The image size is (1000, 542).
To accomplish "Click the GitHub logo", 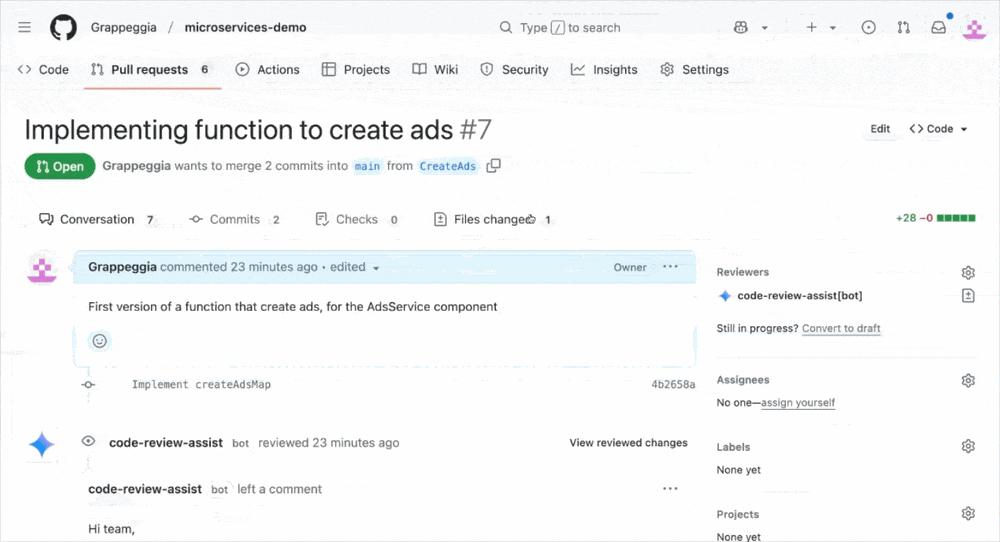I will [x=63, y=27].
